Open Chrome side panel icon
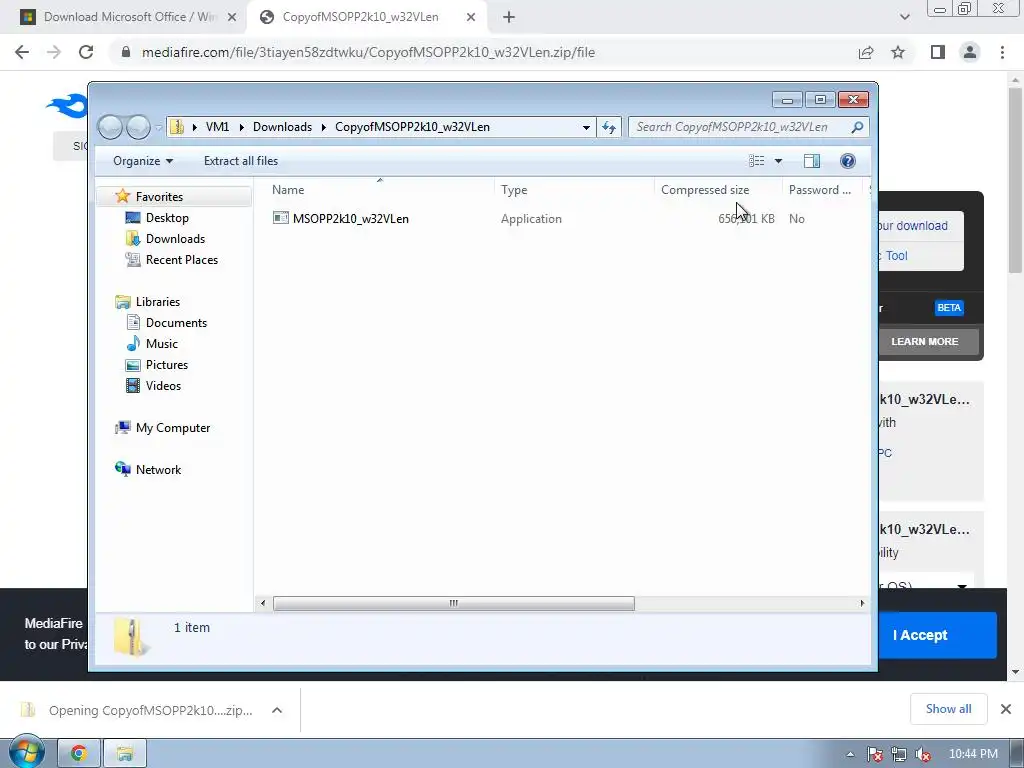The height and width of the screenshot is (768, 1024). [938, 52]
